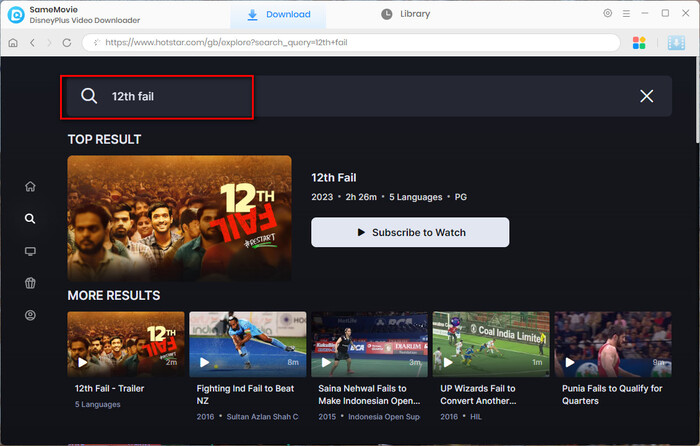Click '2023 • 2h 26m • 5 Languages • PG' metadata
The width and height of the screenshot is (700, 446).
(389, 197)
